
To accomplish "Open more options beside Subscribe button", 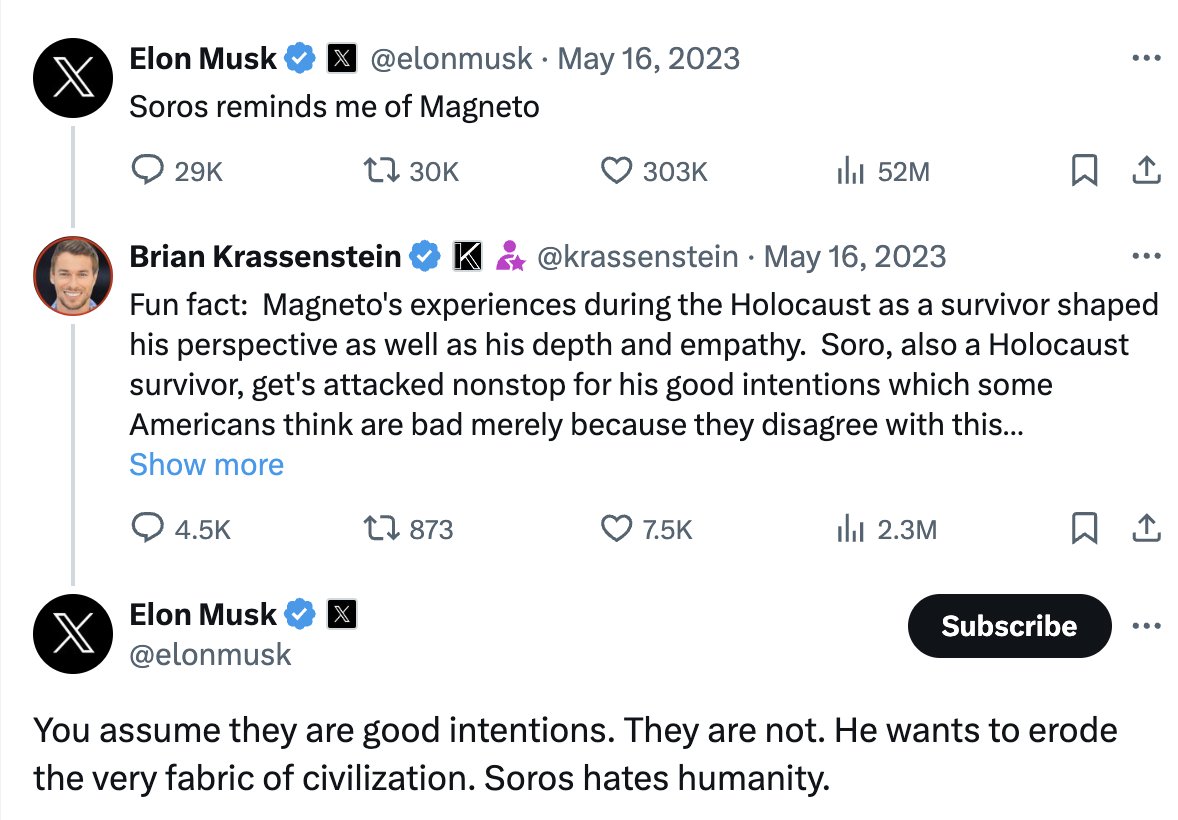I will click(x=1146, y=625).
